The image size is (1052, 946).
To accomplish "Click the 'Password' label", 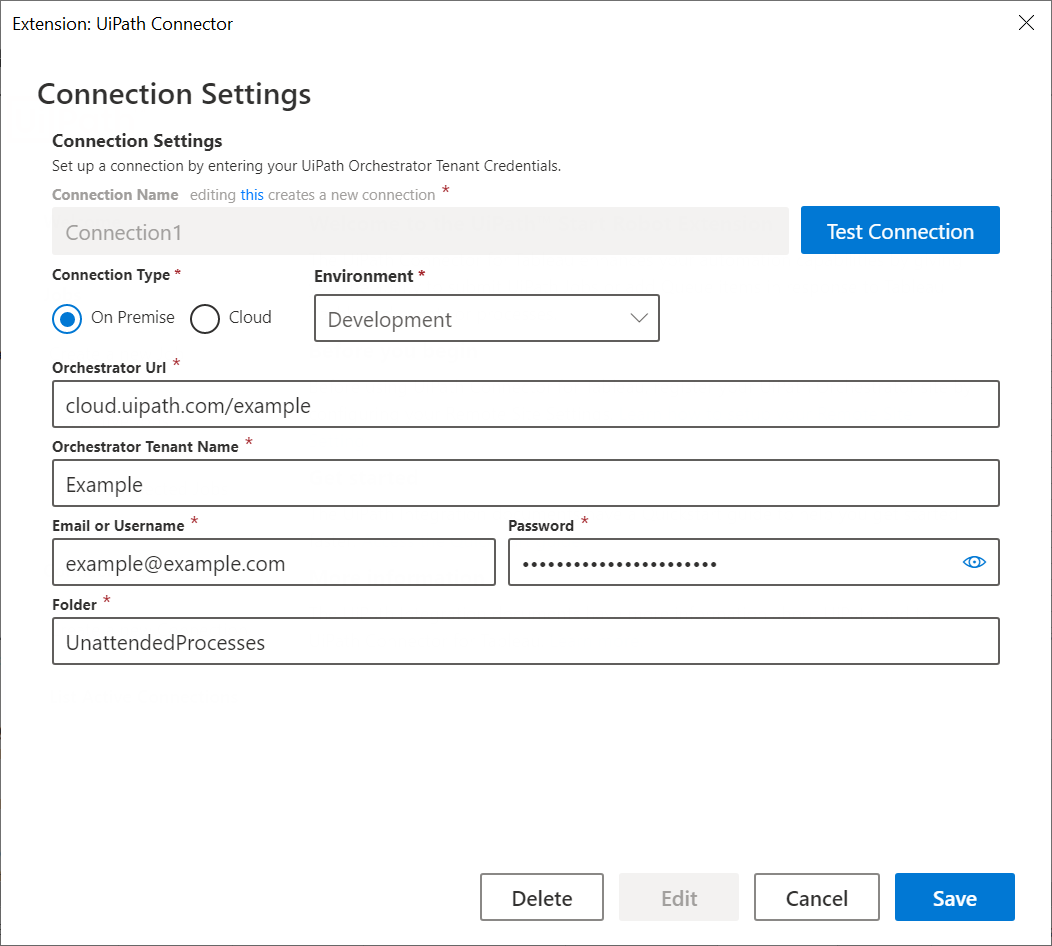I will tap(541, 526).
